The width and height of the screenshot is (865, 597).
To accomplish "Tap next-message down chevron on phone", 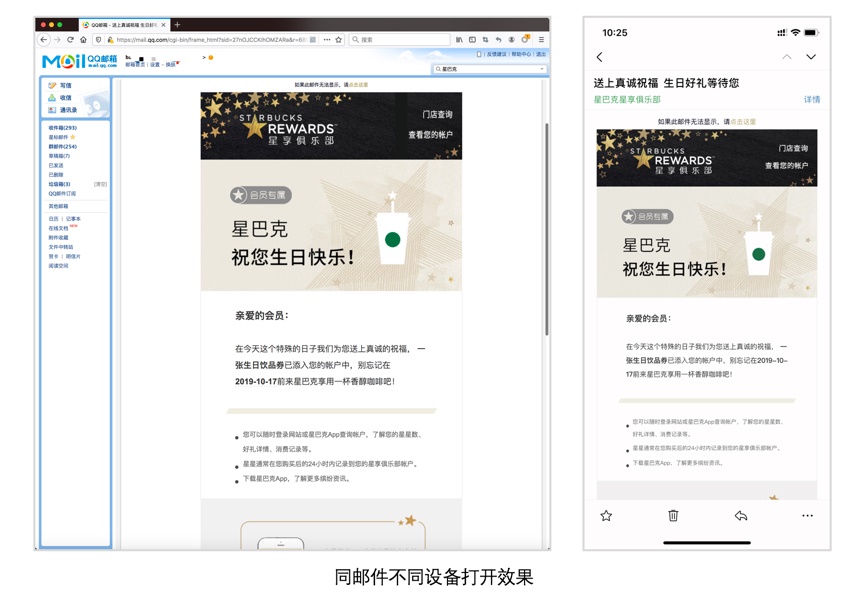I will click(811, 56).
